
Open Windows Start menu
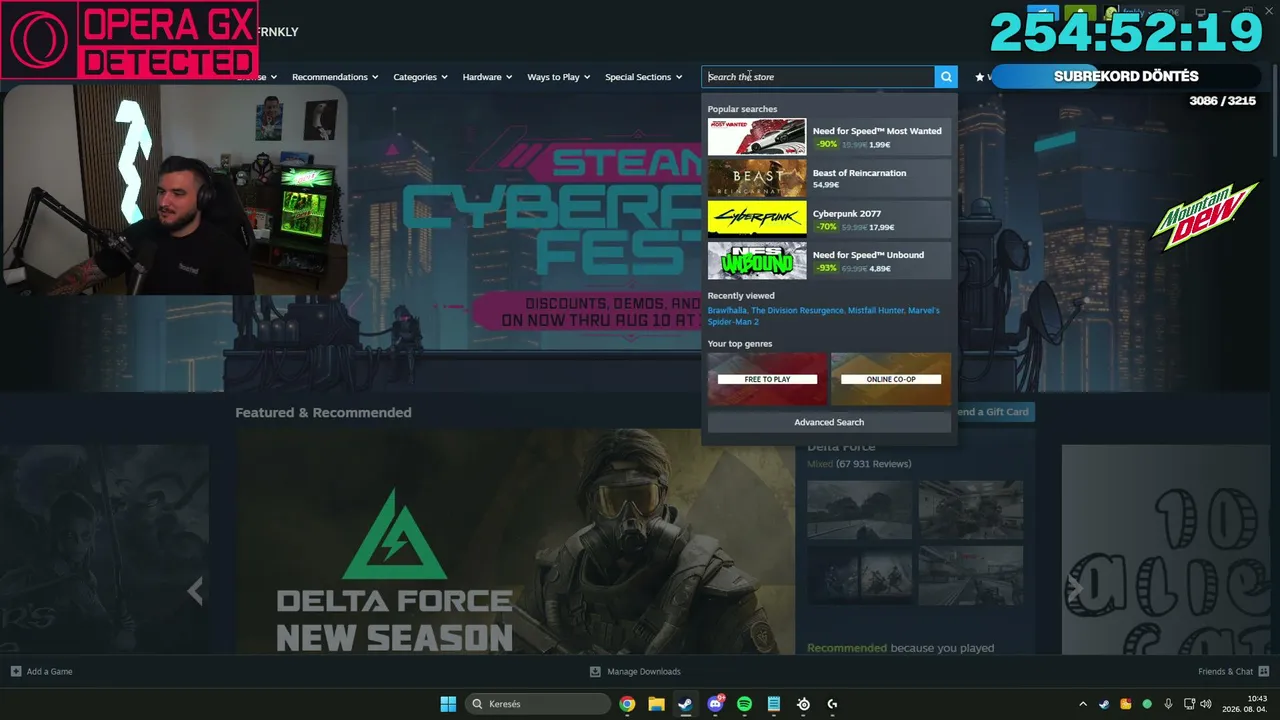point(448,704)
